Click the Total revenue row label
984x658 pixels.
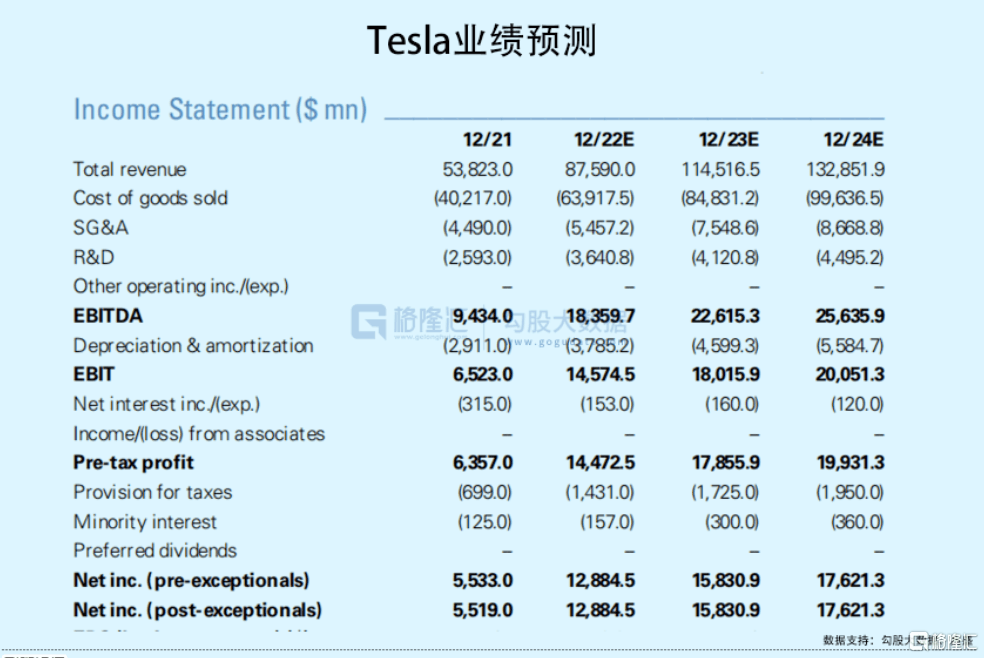point(130,169)
